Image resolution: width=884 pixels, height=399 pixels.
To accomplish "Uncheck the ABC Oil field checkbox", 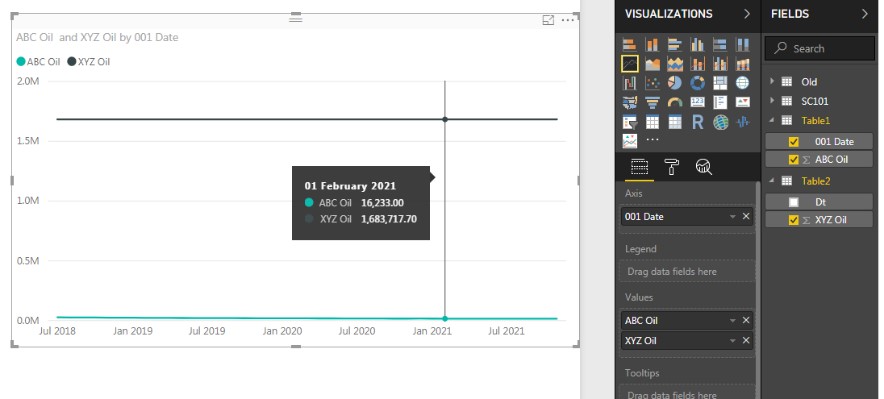I will [794, 159].
